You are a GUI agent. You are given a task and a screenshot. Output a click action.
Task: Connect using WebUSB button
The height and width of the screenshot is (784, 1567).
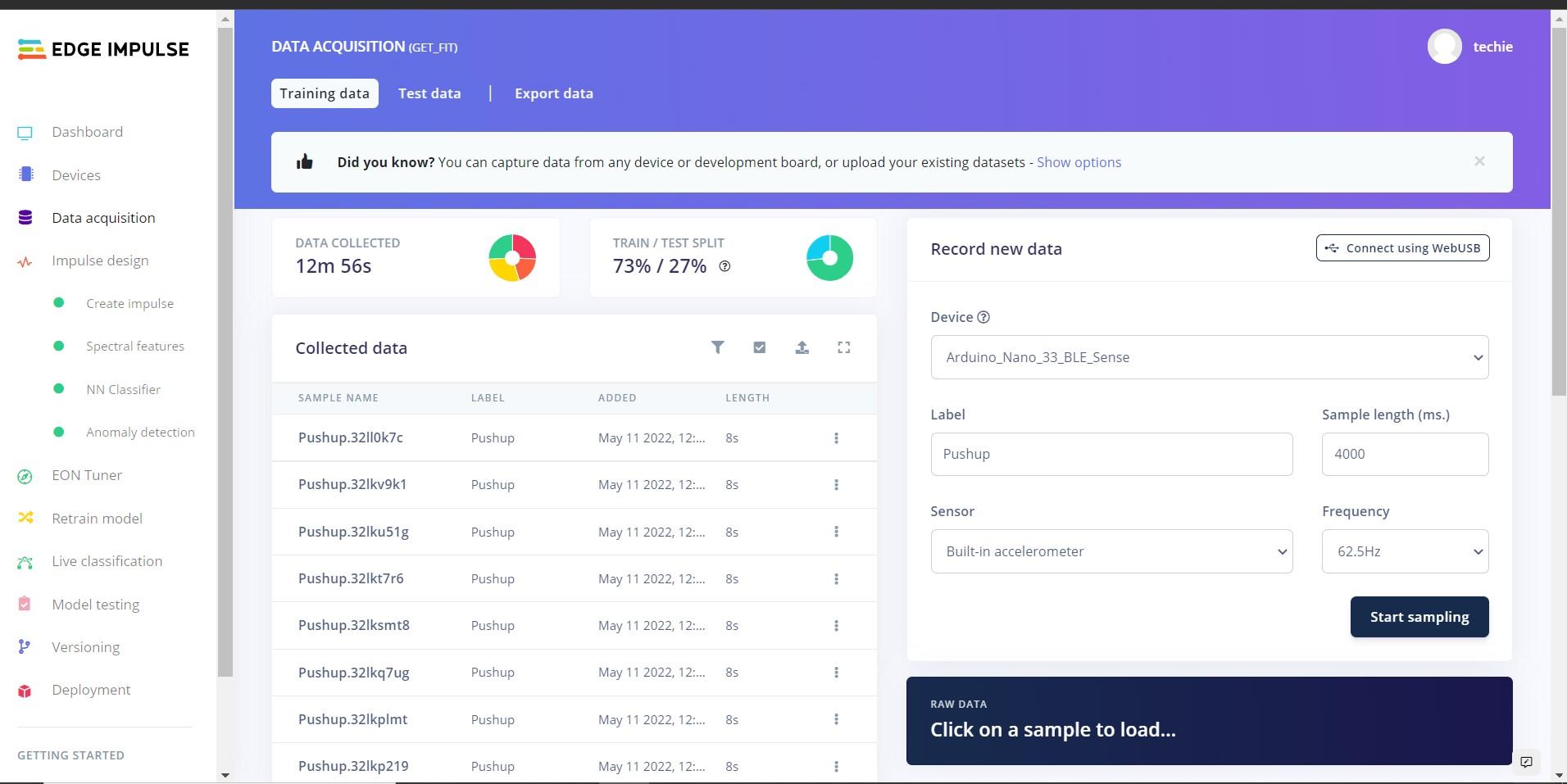pyautogui.click(x=1402, y=248)
